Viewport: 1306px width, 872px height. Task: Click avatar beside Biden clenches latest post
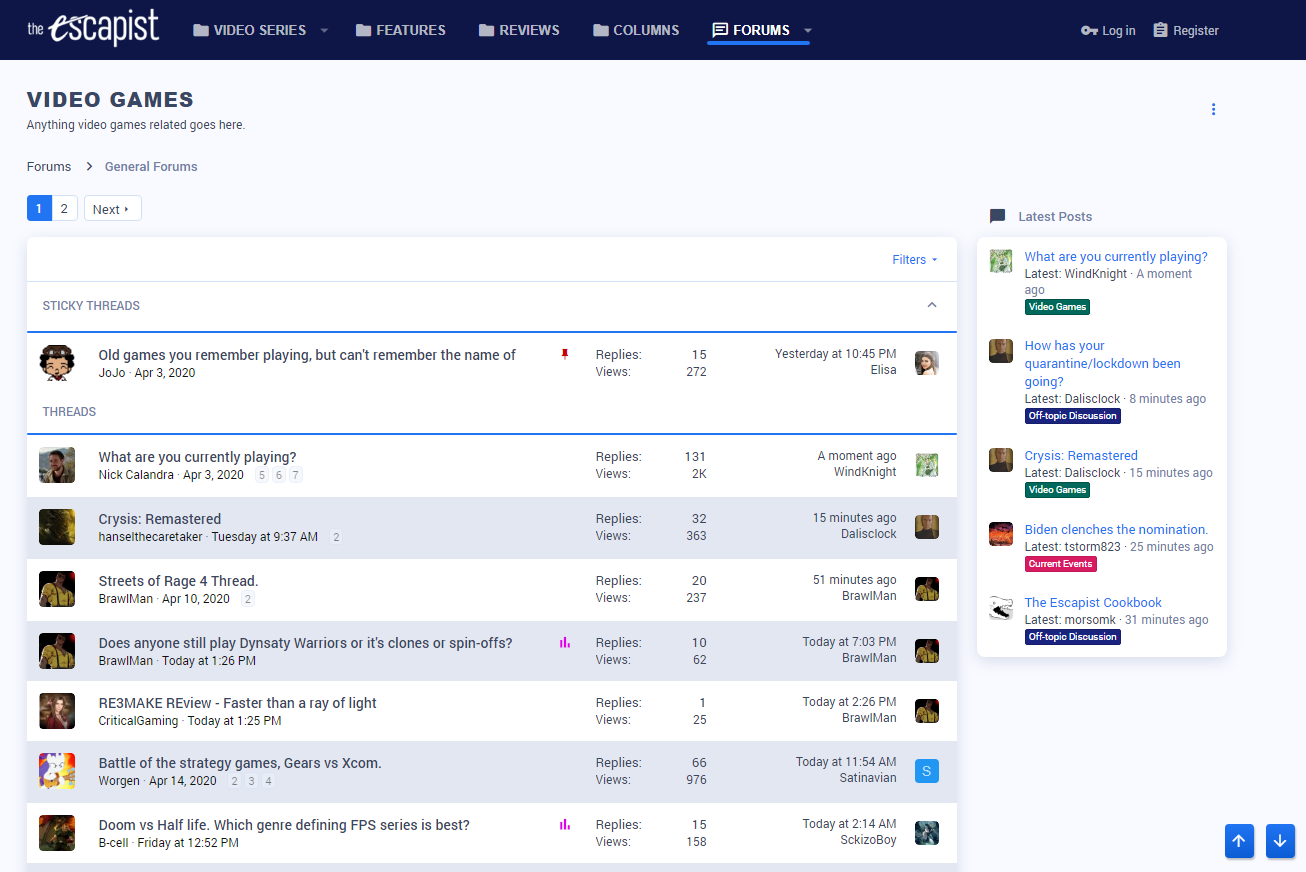pyautogui.click(x=1001, y=534)
